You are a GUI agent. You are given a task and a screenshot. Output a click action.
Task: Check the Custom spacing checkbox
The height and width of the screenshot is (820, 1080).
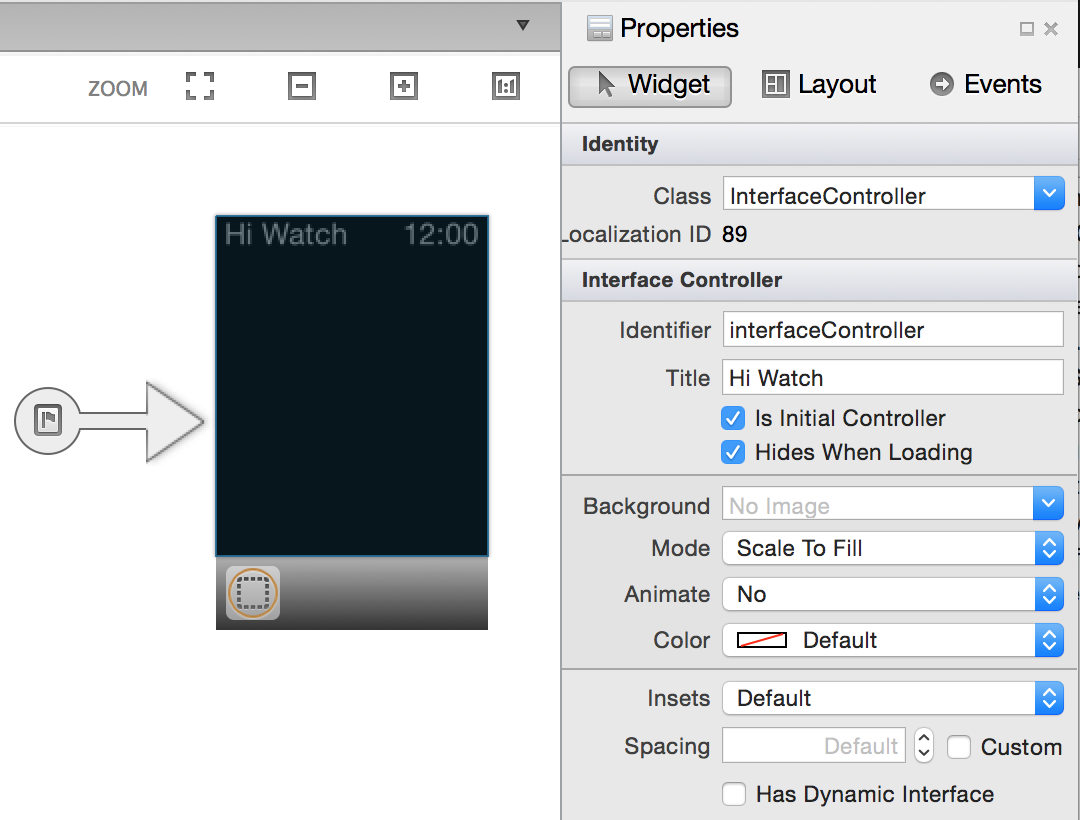(x=959, y=747)
